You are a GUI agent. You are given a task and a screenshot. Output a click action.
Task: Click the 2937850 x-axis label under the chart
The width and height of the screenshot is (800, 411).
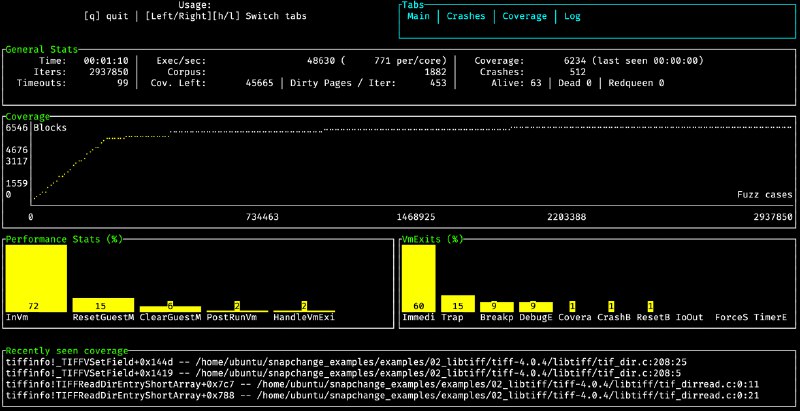pos(772,217)
